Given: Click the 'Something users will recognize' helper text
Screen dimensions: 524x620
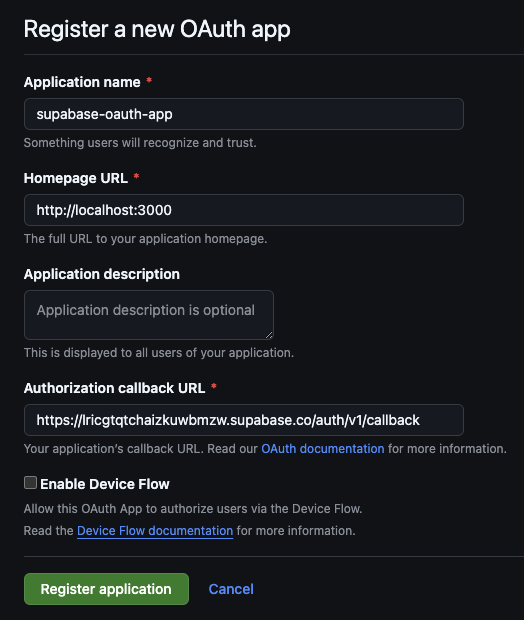Looking at the screenshot, I should (x=140, y=143).
